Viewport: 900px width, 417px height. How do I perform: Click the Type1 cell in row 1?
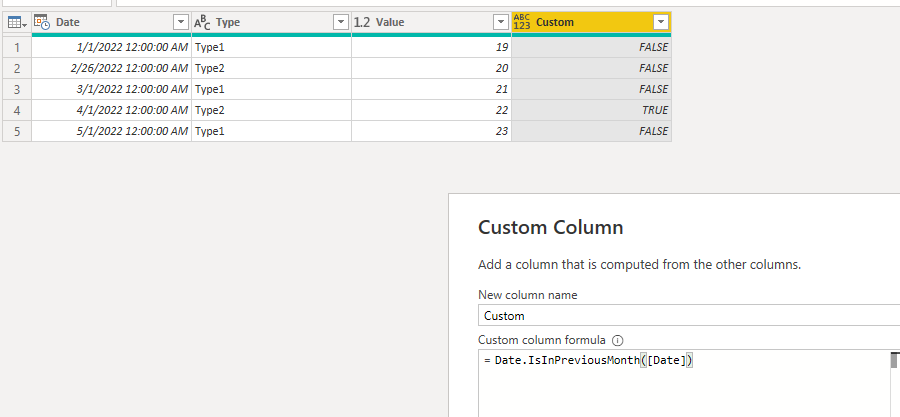point(271,47)
